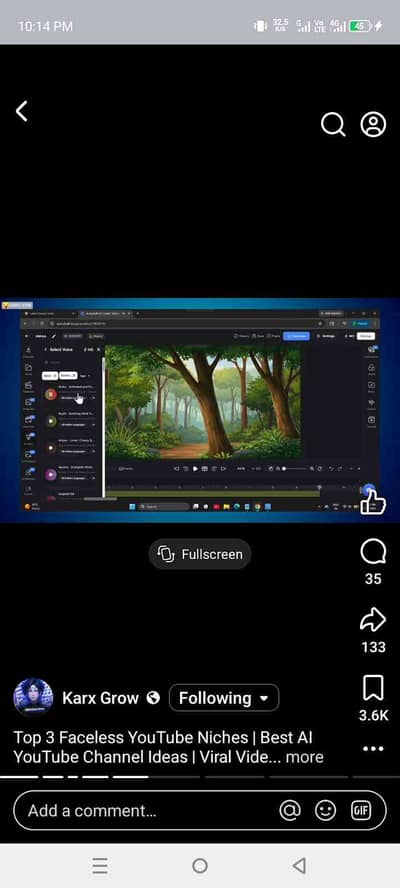Open the three-dot more options menu
This screenshot has height=888, width=400.
click(x=373, y=749)
